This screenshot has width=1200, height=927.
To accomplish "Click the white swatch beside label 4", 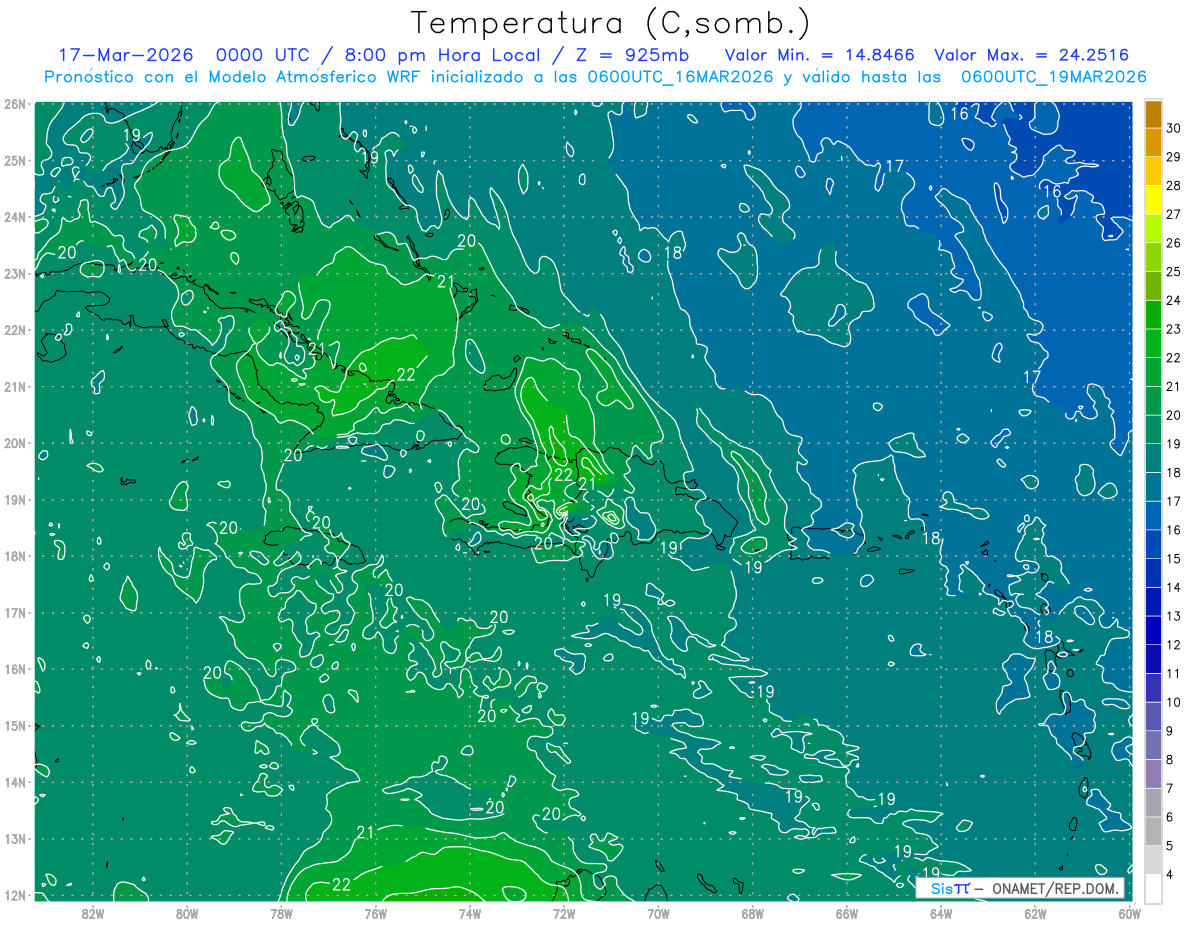I will point(1153,888).
